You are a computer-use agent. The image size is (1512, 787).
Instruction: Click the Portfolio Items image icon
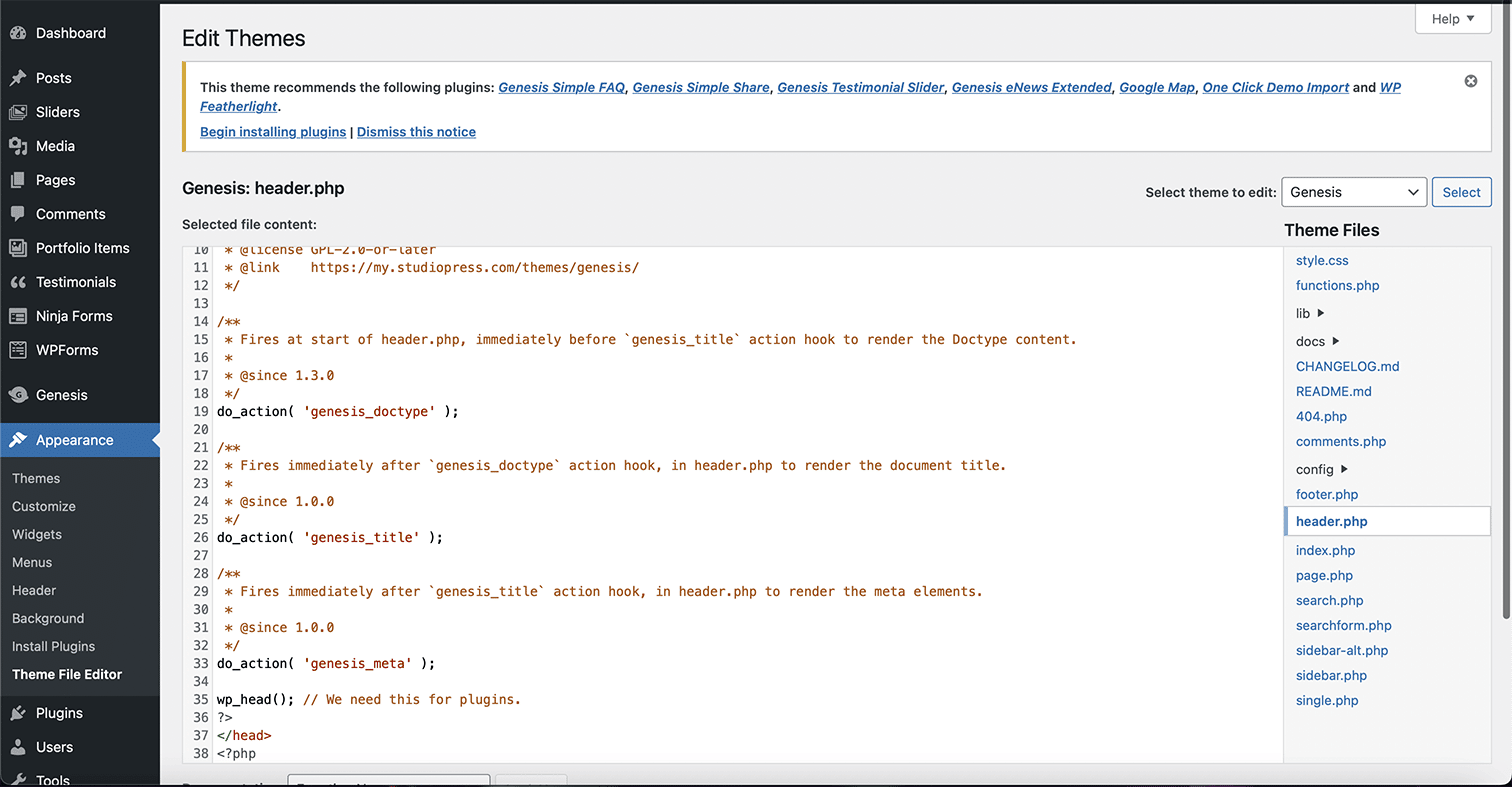18,248
